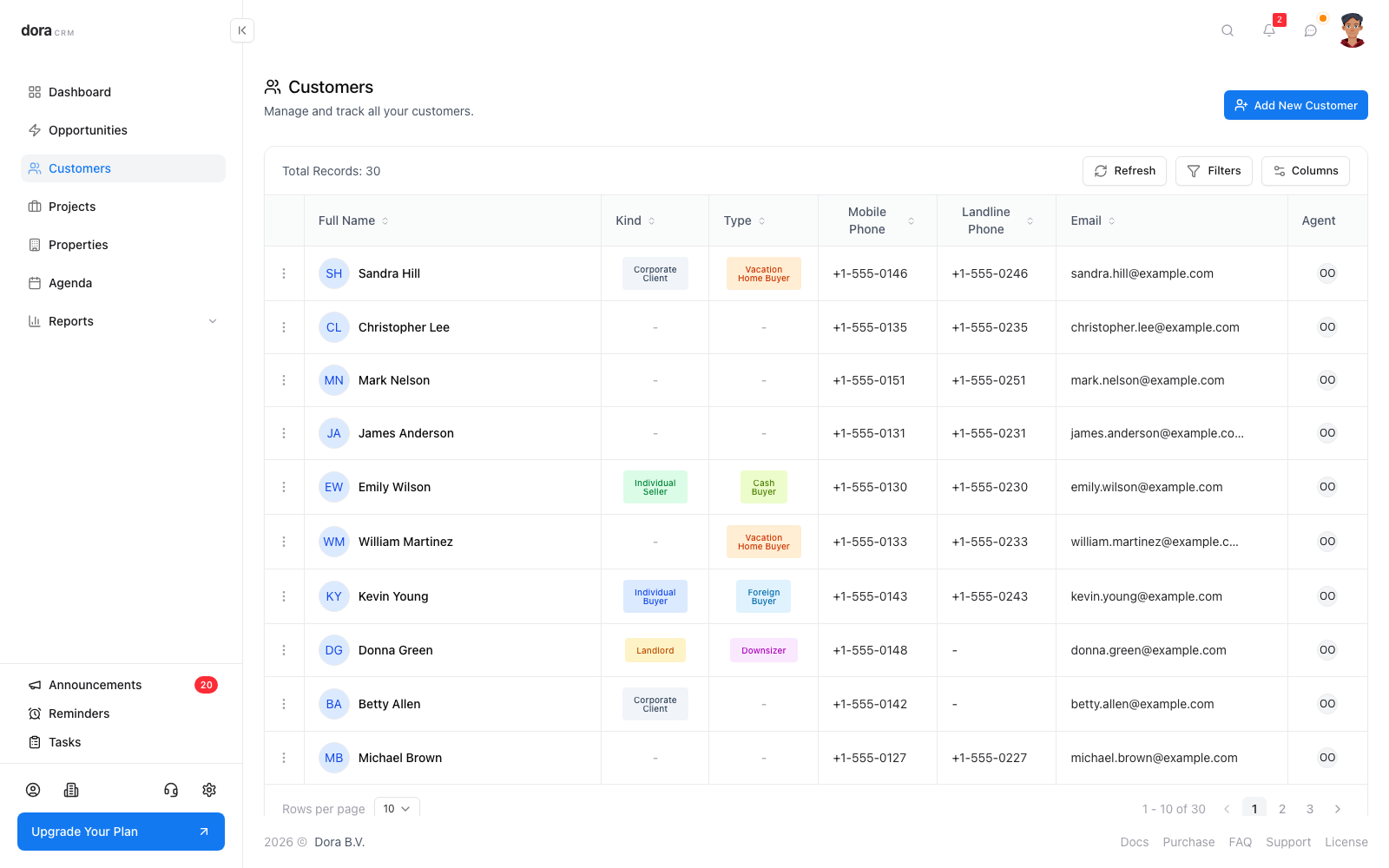Expand the Reports menu chevron
This screenshot has width=1389, height=868.
tap(213, 321)
